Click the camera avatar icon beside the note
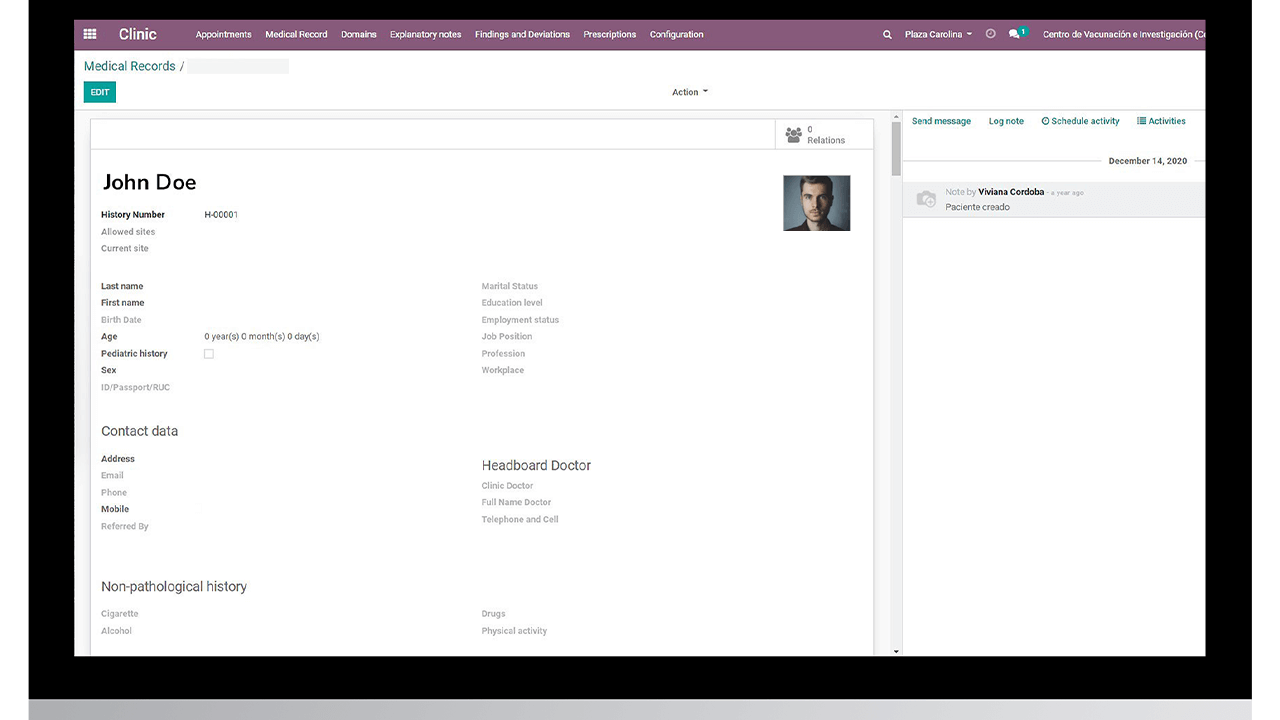The height and width of the screenshot is (720, 1280). (926, 199)
